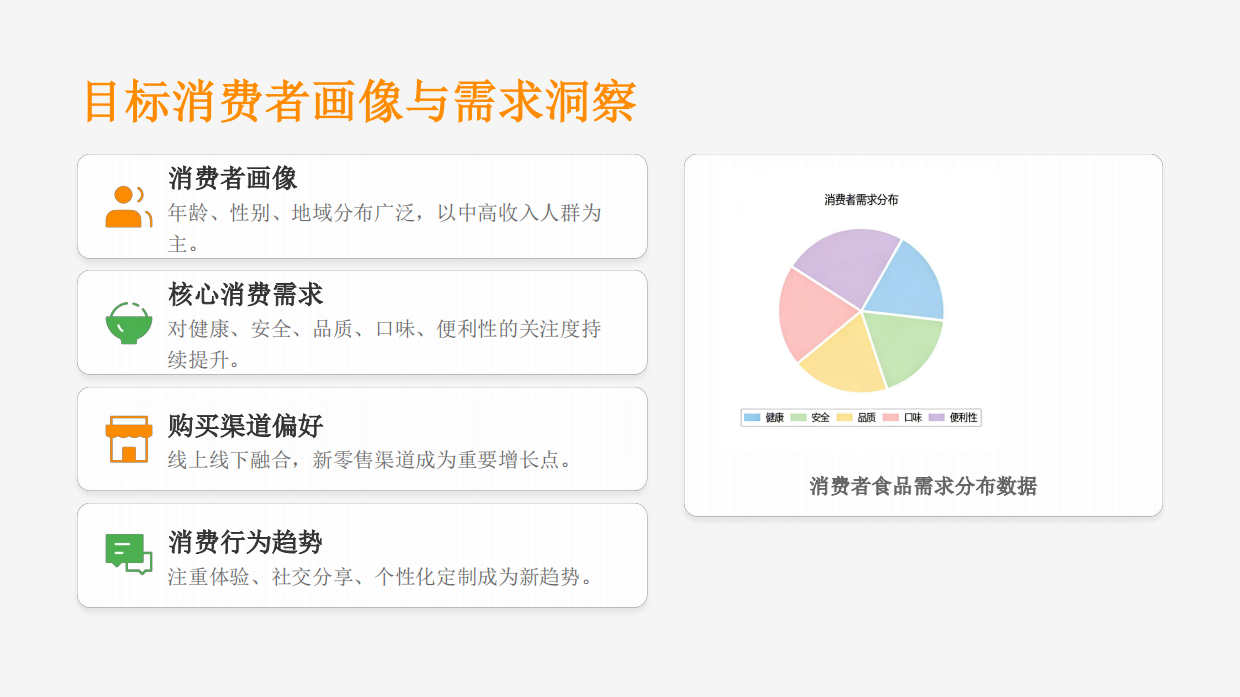Click the purple 便利性 legend swatch
Screen dimensions: 1240x697
(x=936, y=417)
